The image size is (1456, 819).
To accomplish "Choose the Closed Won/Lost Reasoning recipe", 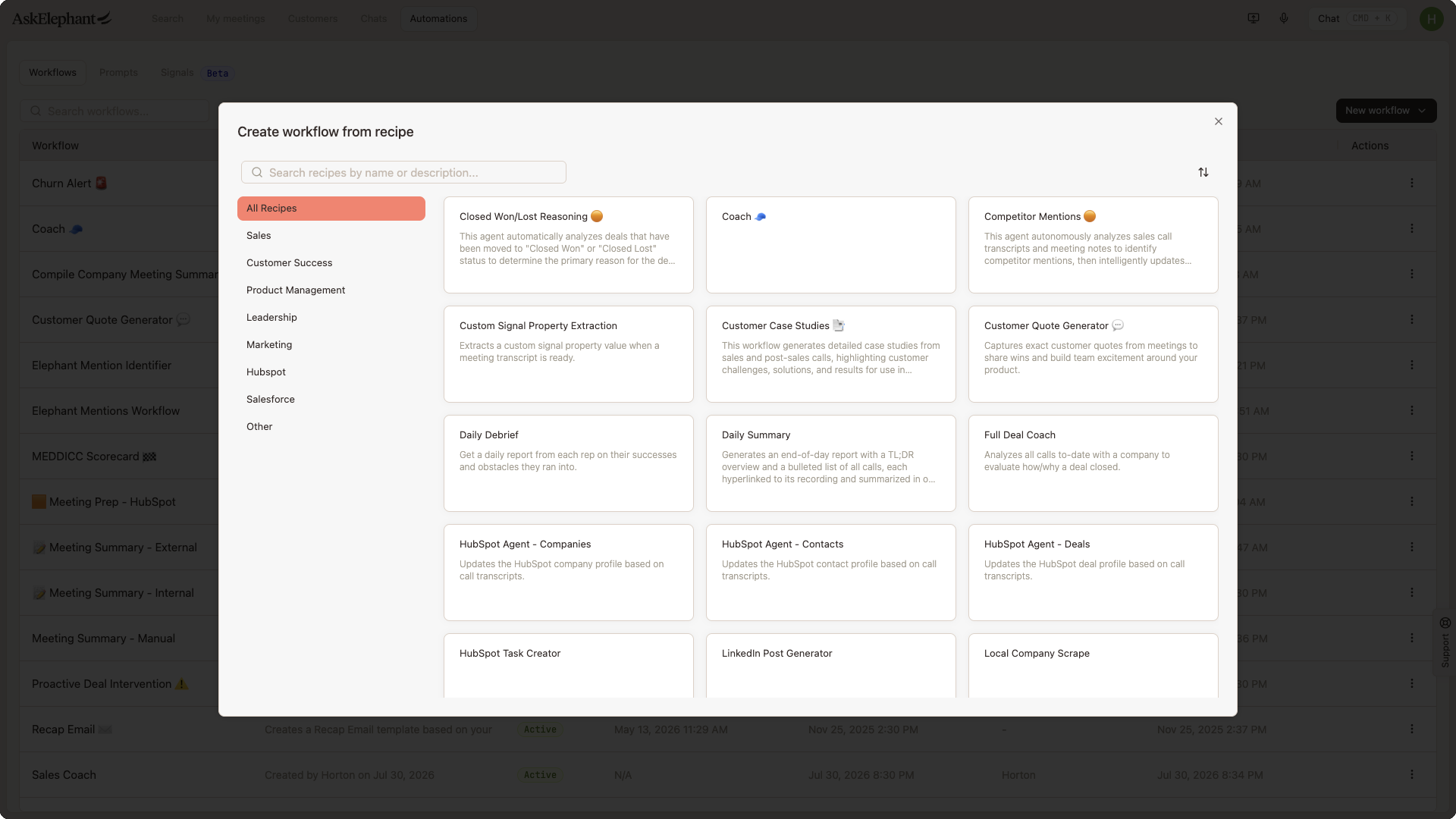I will (x=569, y=245).
